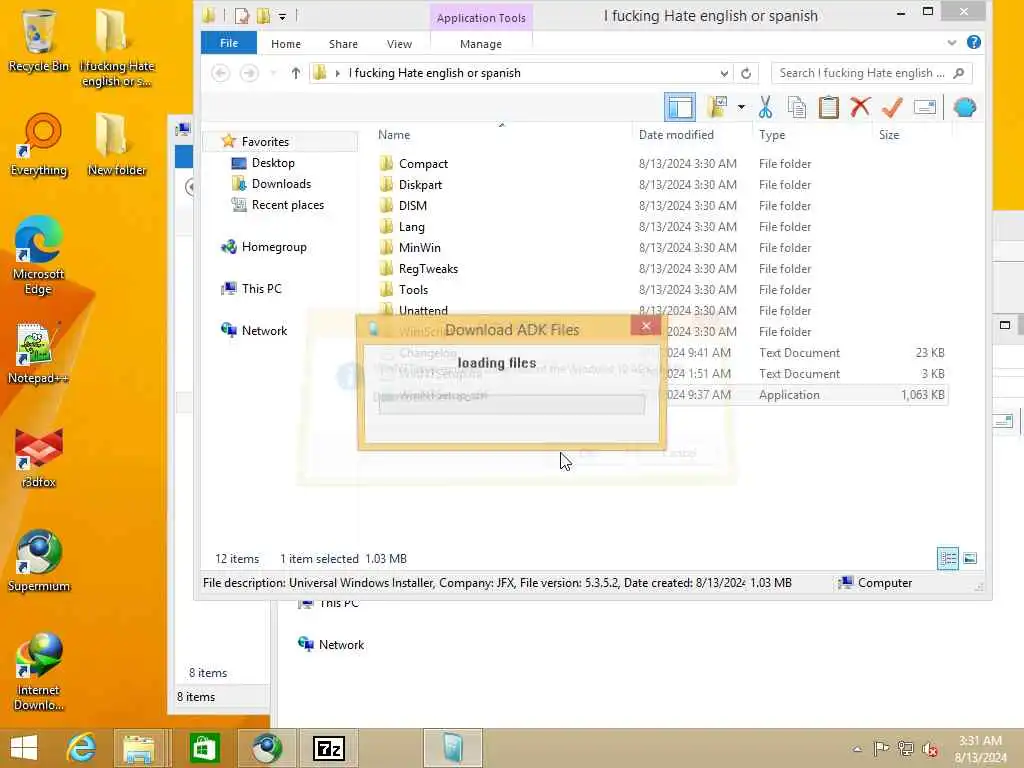Click the Cut scissors icon
This screenshot has height=768, width=1024.
(765, 107)
